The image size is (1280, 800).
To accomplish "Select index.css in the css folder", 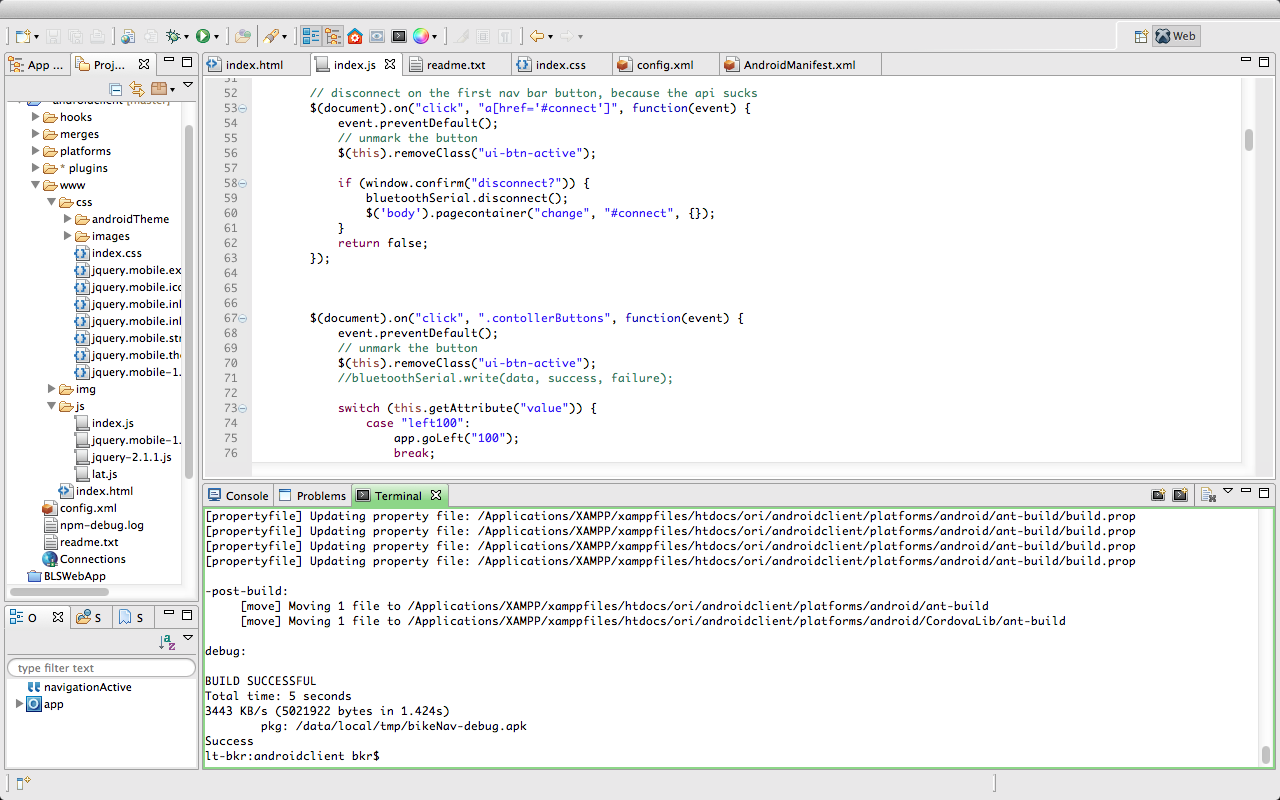I will pyautogui.click(x=108, y=253).
